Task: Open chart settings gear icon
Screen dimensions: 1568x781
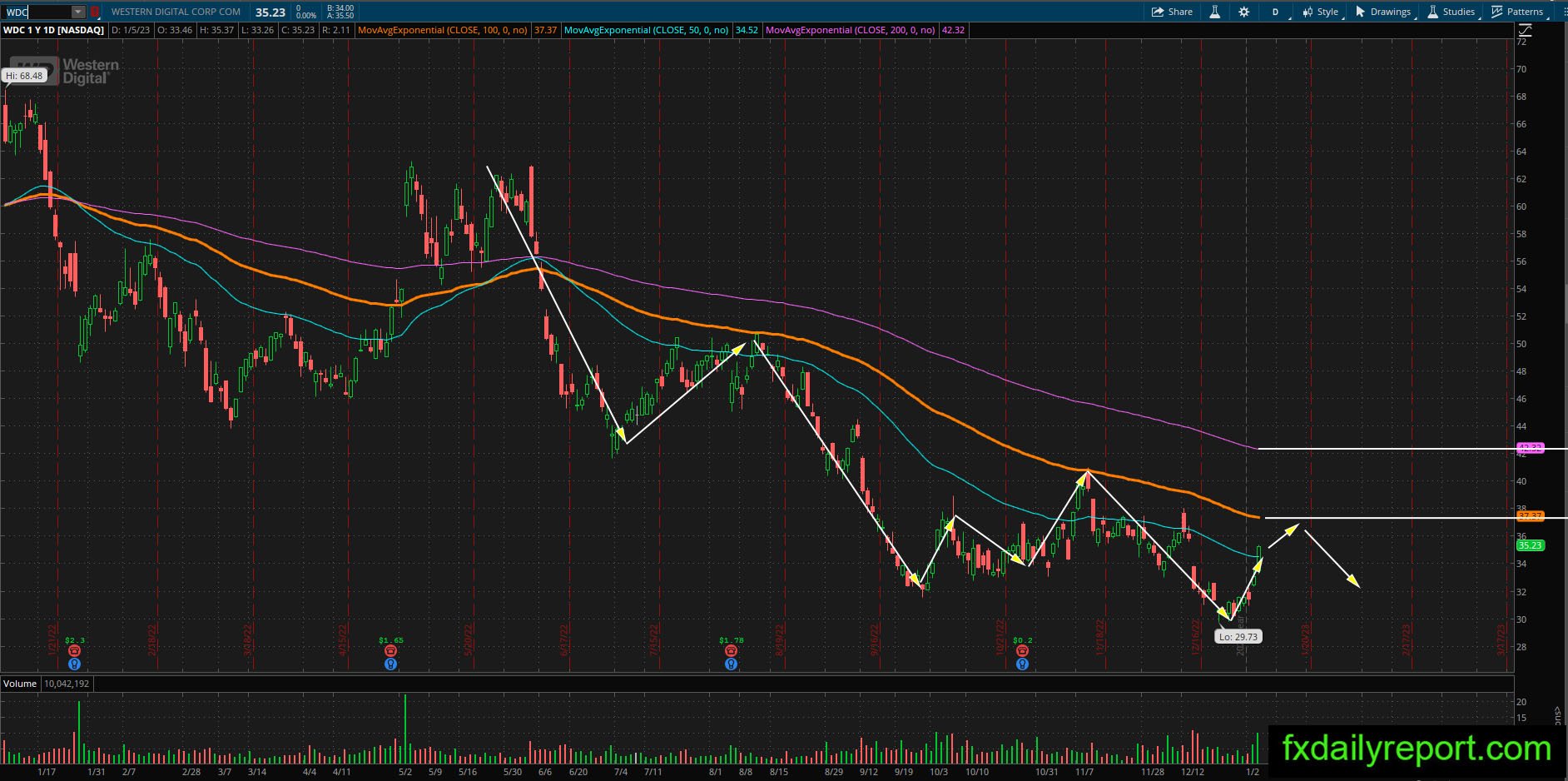Action: click(1243, 12)
